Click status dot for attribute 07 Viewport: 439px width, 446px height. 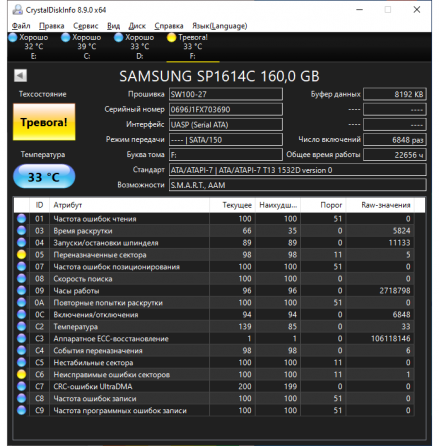(x=21, y=267)
